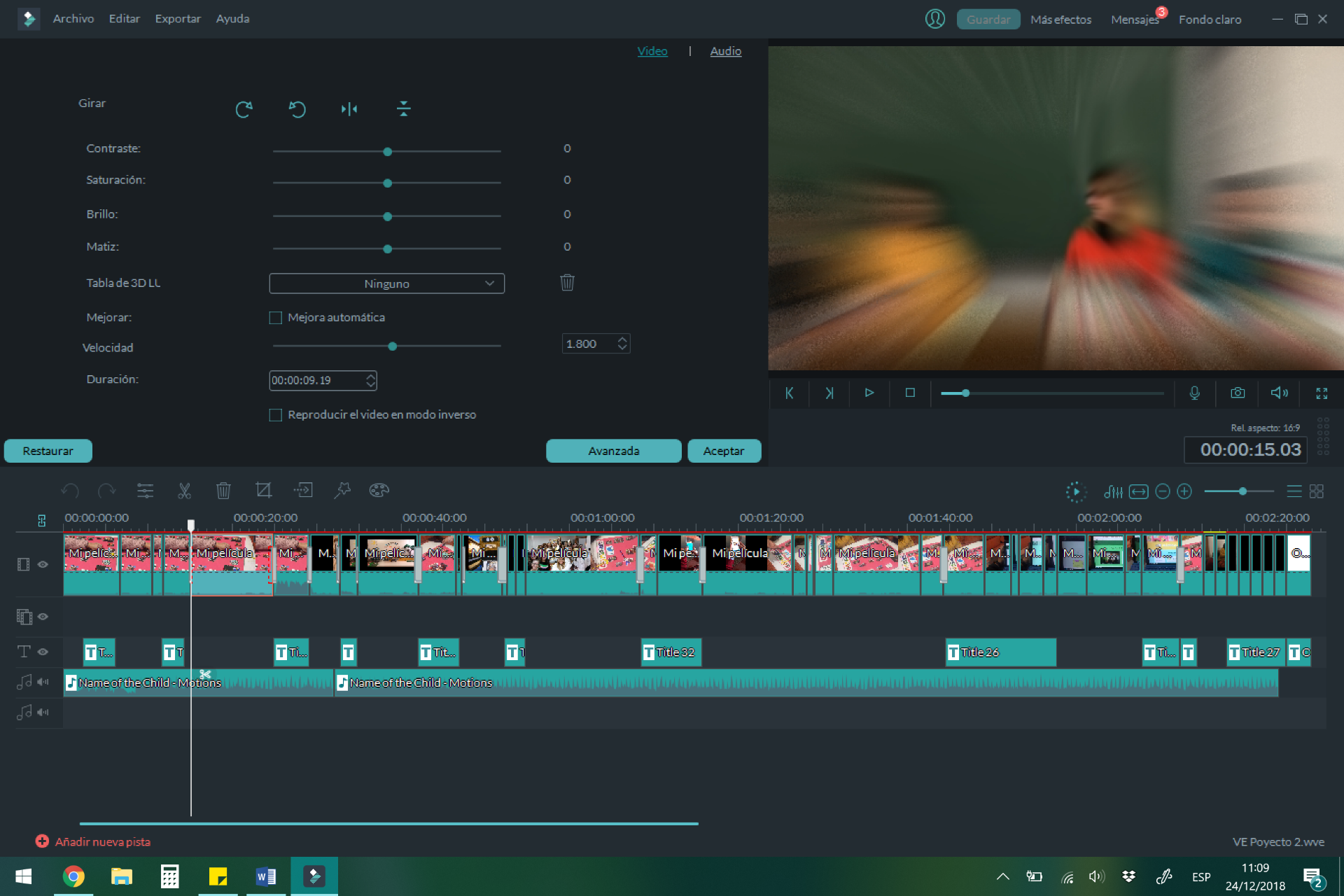Hide the text track using eye icon
Image resolution: width=1344 pixels, height=896 pixels.
[x=43, y=652]
